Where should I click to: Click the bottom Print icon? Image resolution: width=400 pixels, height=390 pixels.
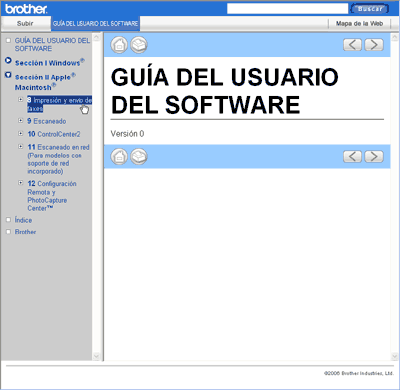[139, 157]
